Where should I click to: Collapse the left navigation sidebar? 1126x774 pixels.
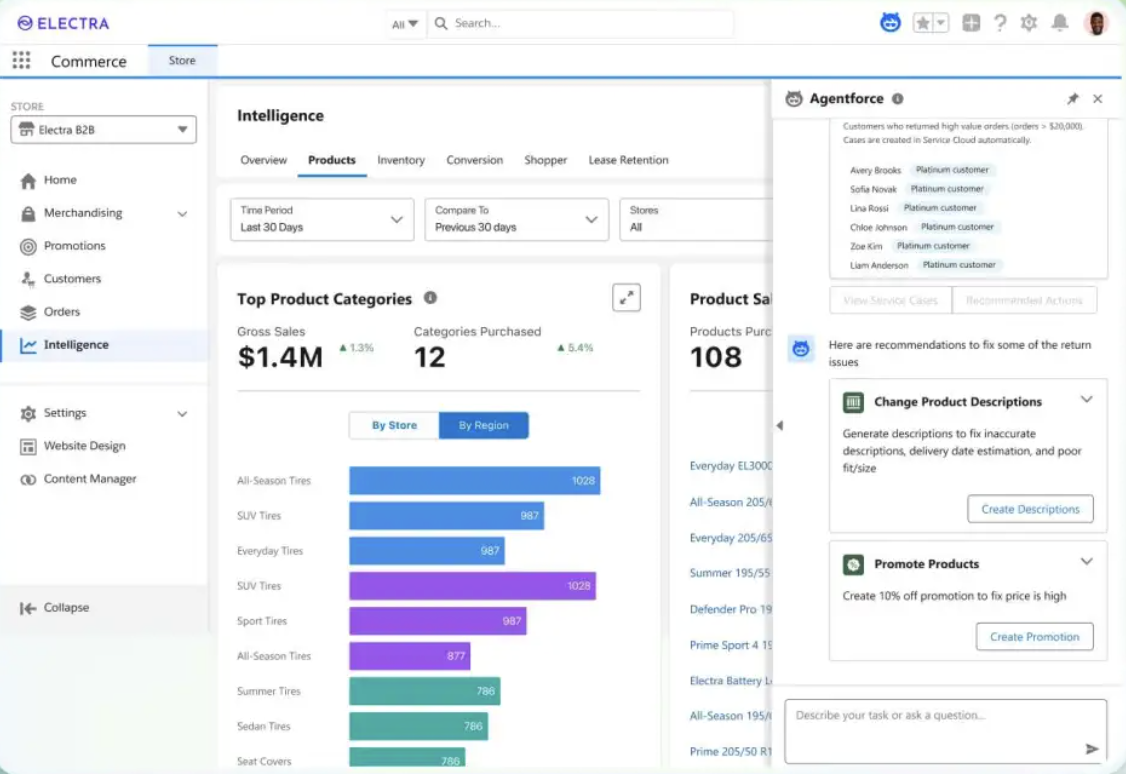click(55, 607)
